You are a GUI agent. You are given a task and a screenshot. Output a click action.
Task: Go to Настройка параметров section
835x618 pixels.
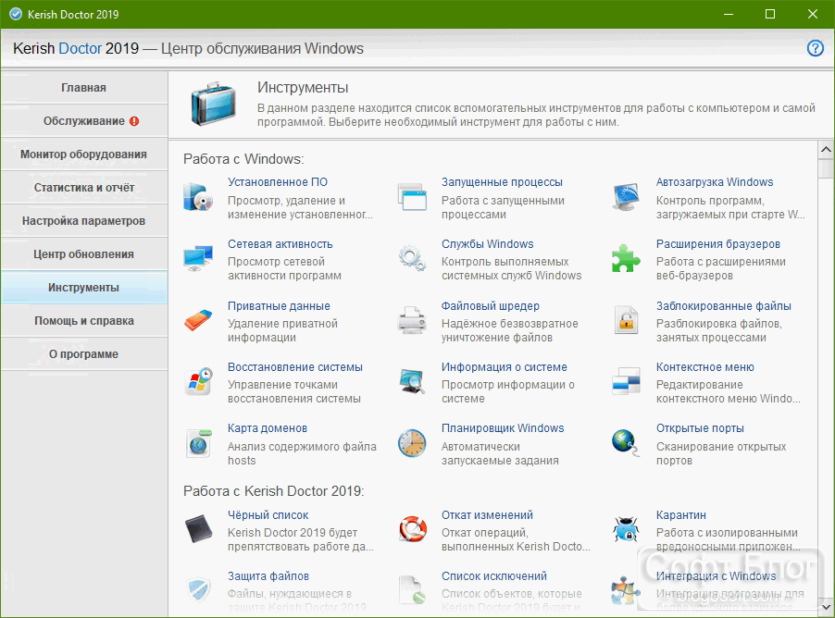(84, 221)
